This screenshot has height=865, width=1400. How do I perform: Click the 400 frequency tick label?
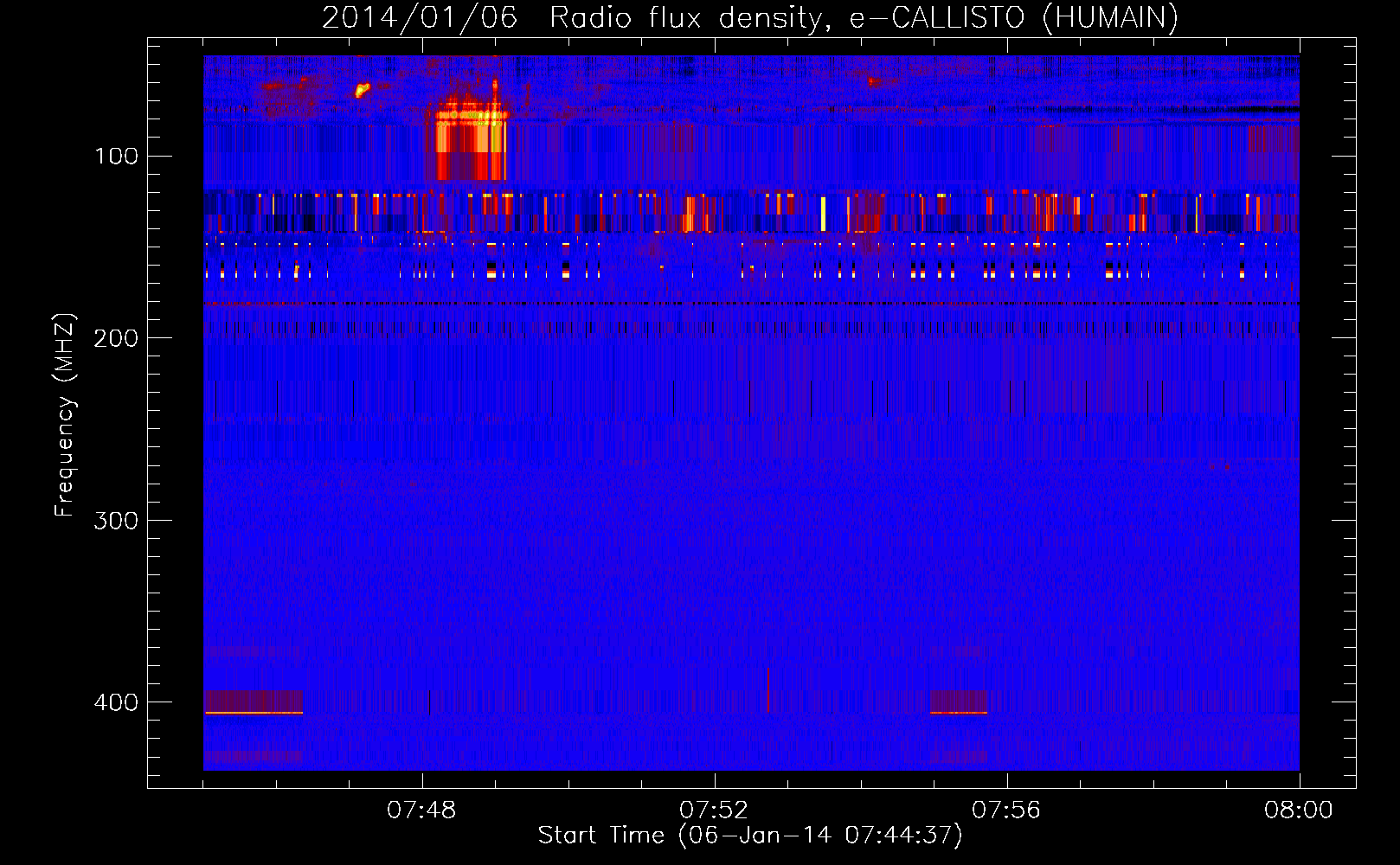pyautogui.click(x=116, y=702)
